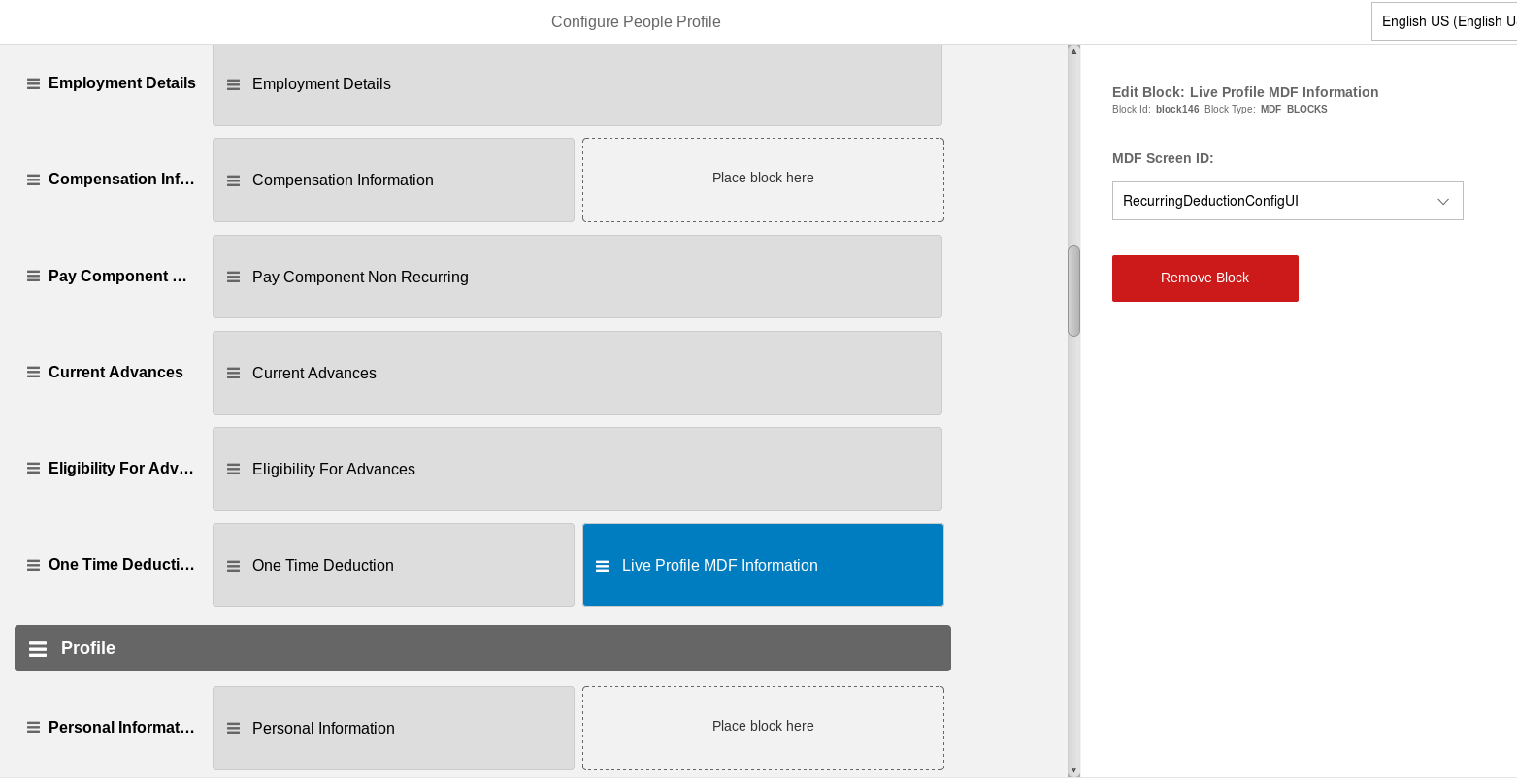Click the Place block here slot beside Compensation Information
Screen dimensions: 1517x784
(763, 180)
